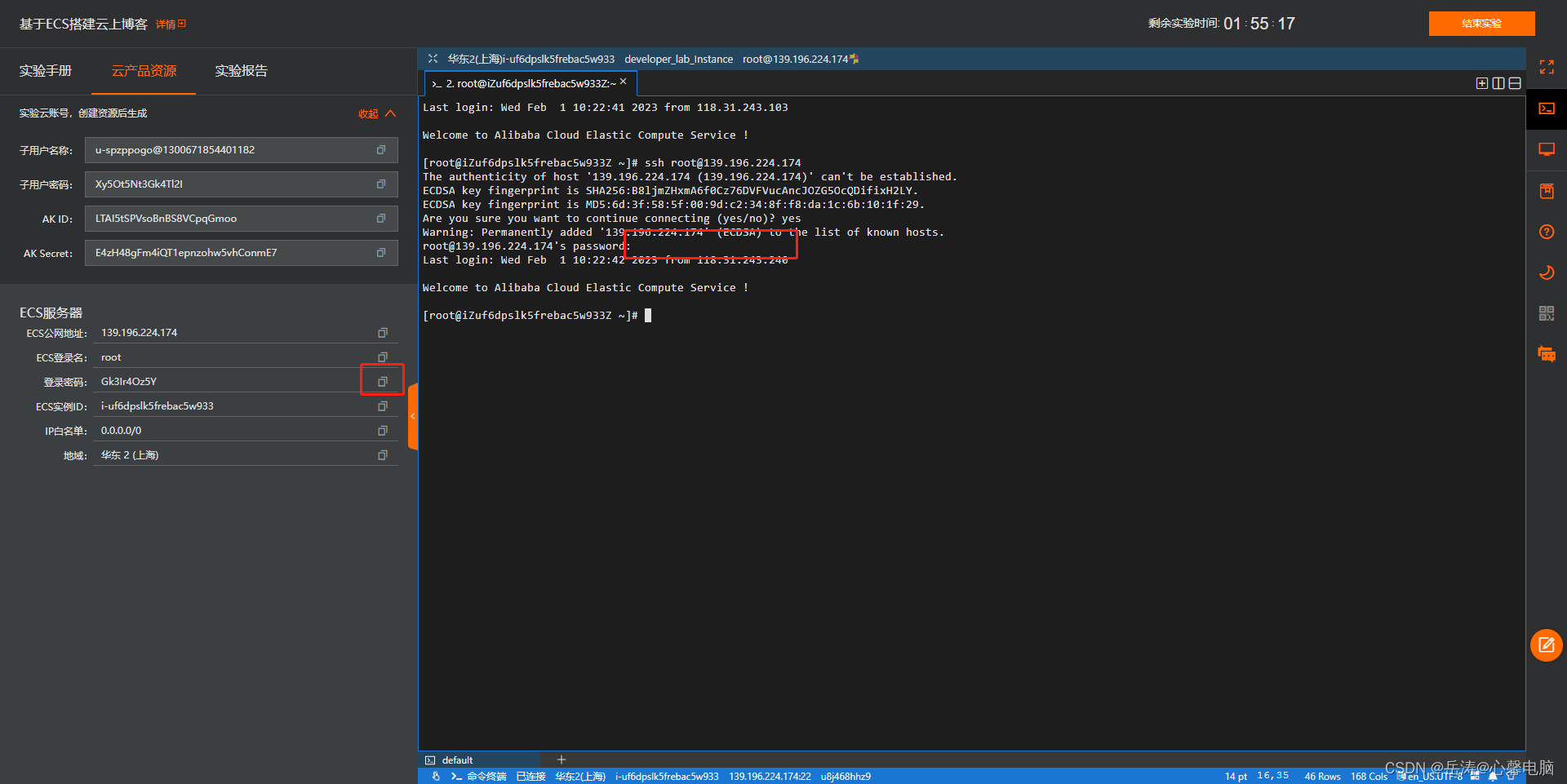
Task: Click u8j468hhz9 in status bar
Action: (x=846, y=777)
